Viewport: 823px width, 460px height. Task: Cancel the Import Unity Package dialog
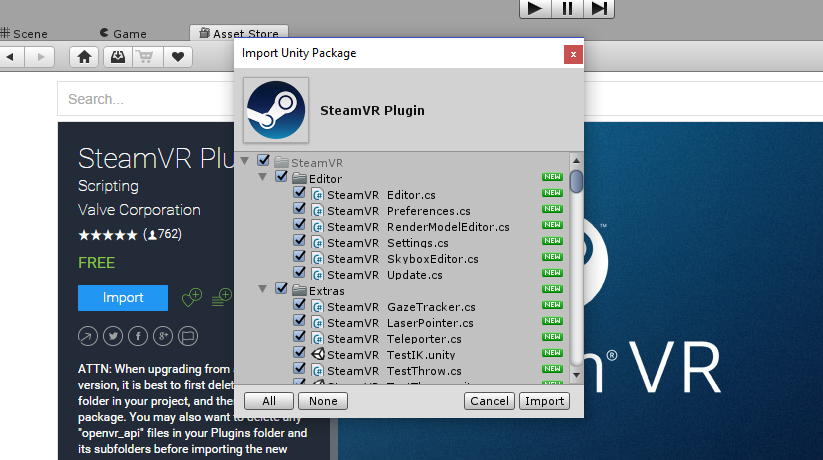coord(489,401)
